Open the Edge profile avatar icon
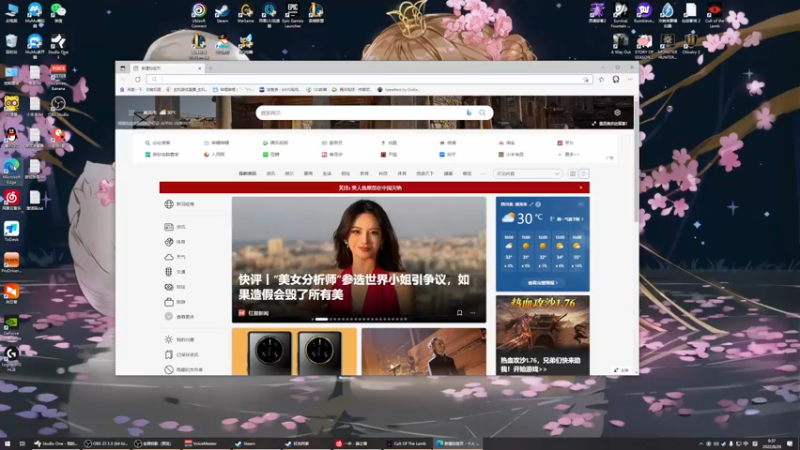 click(x=616, y=80)
